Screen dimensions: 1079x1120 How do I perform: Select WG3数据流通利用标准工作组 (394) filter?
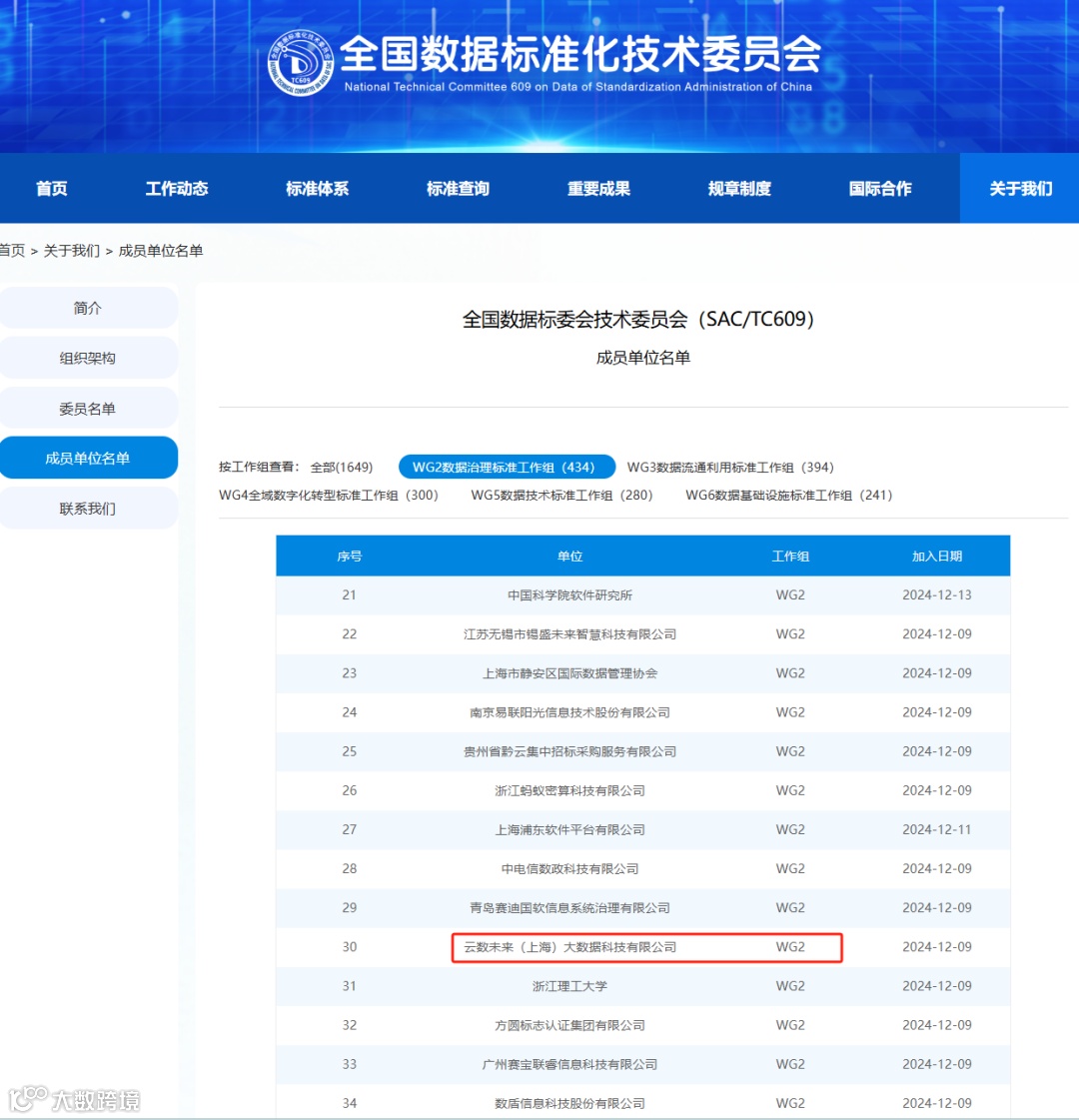pyautogui.click(x=730, y=468)
